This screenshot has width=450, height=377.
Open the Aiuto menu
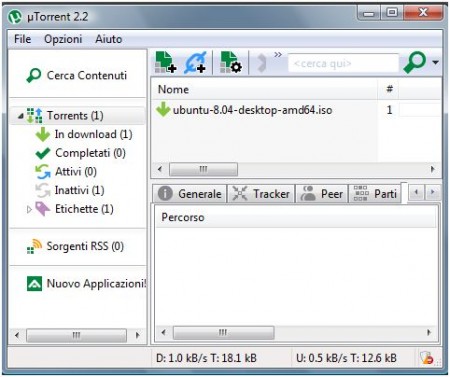(x=108, y=39)
